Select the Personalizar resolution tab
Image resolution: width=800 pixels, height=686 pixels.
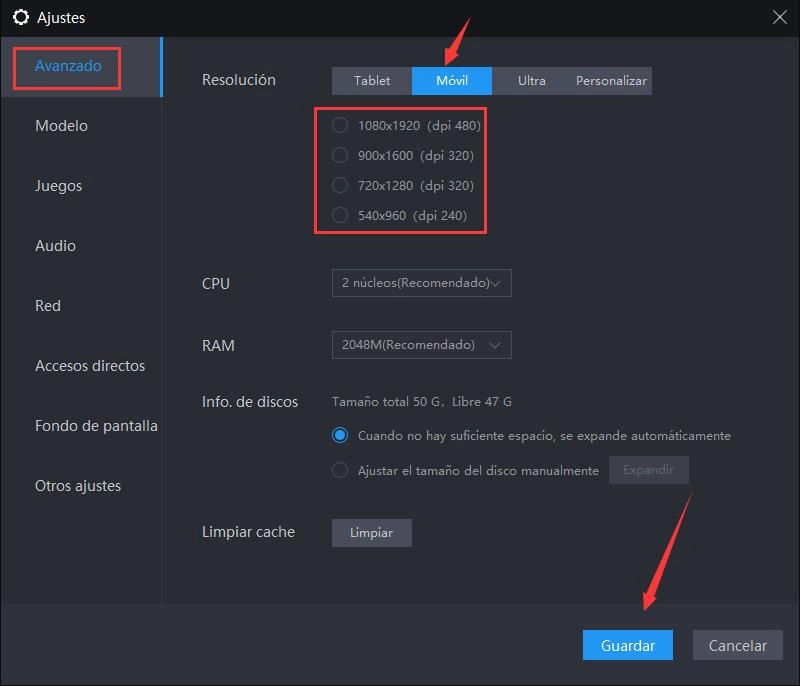611,81
